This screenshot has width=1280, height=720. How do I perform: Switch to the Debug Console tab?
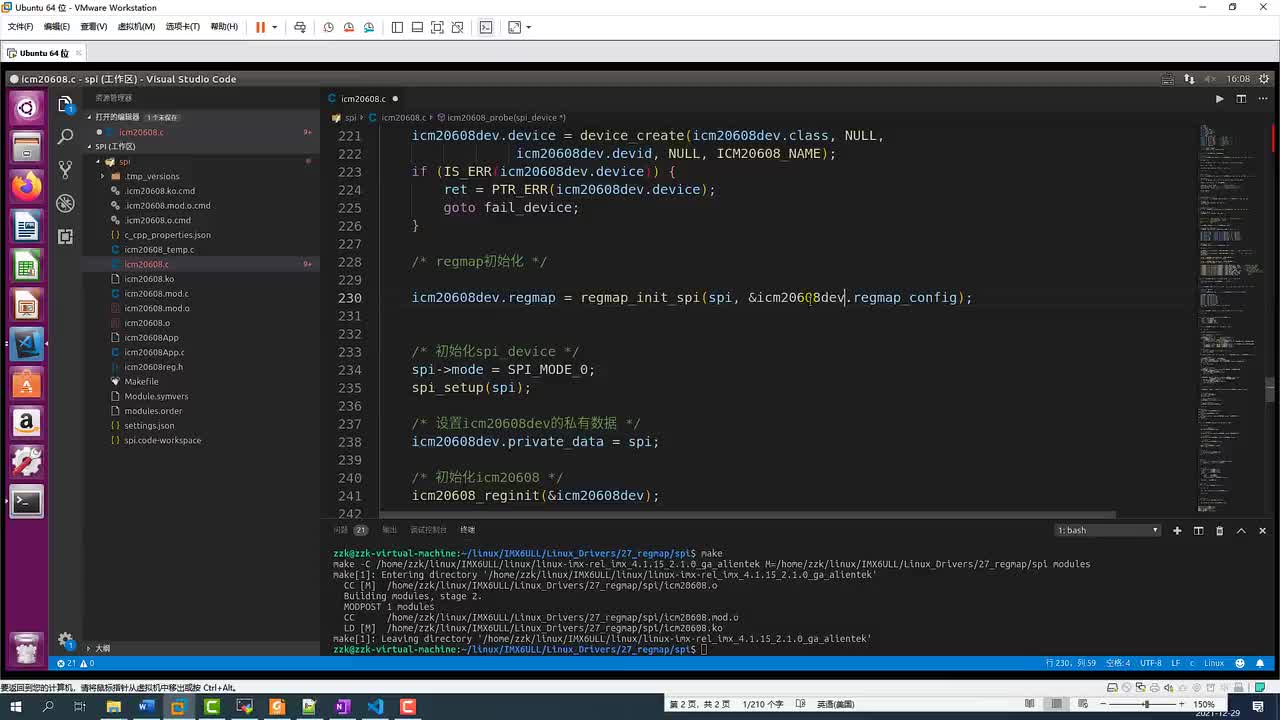point(428,530)
